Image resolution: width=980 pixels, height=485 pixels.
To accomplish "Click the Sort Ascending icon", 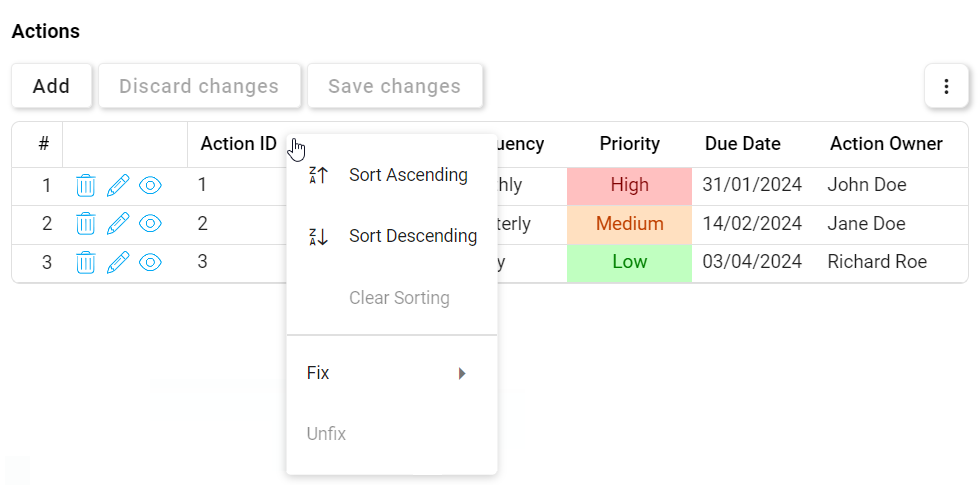I will click(318, 176).
